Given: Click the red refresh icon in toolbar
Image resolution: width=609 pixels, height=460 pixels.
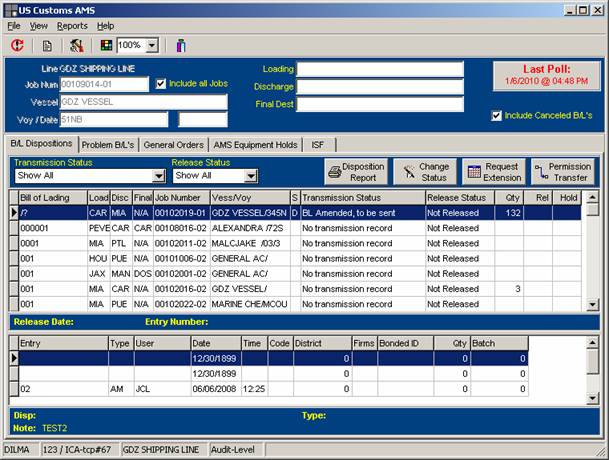Looking at the screenshot, I should (17, 45).
